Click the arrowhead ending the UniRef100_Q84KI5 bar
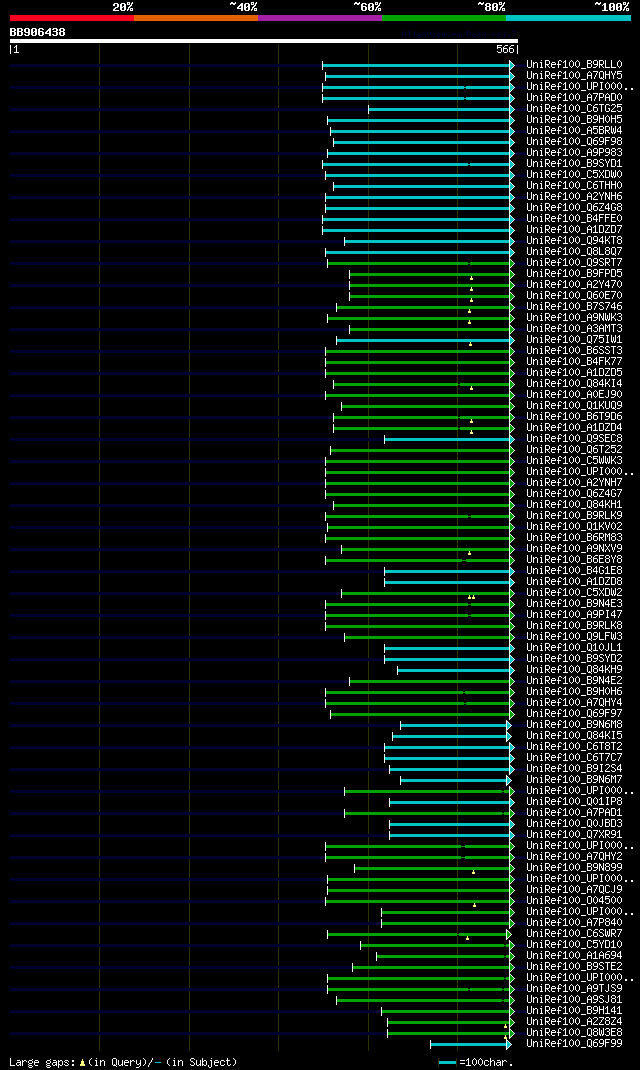Screen dimensions: 640x1070 (509, 736)
